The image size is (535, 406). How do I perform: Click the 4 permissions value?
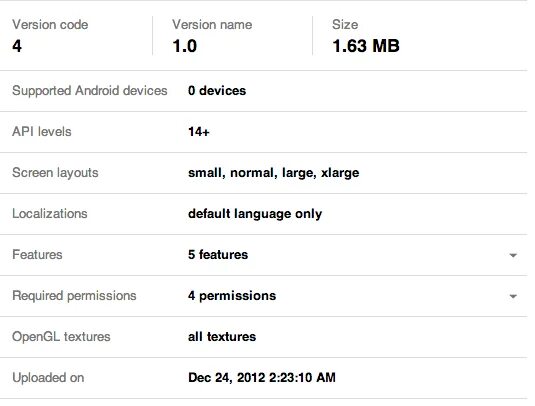tap(232, 295)
